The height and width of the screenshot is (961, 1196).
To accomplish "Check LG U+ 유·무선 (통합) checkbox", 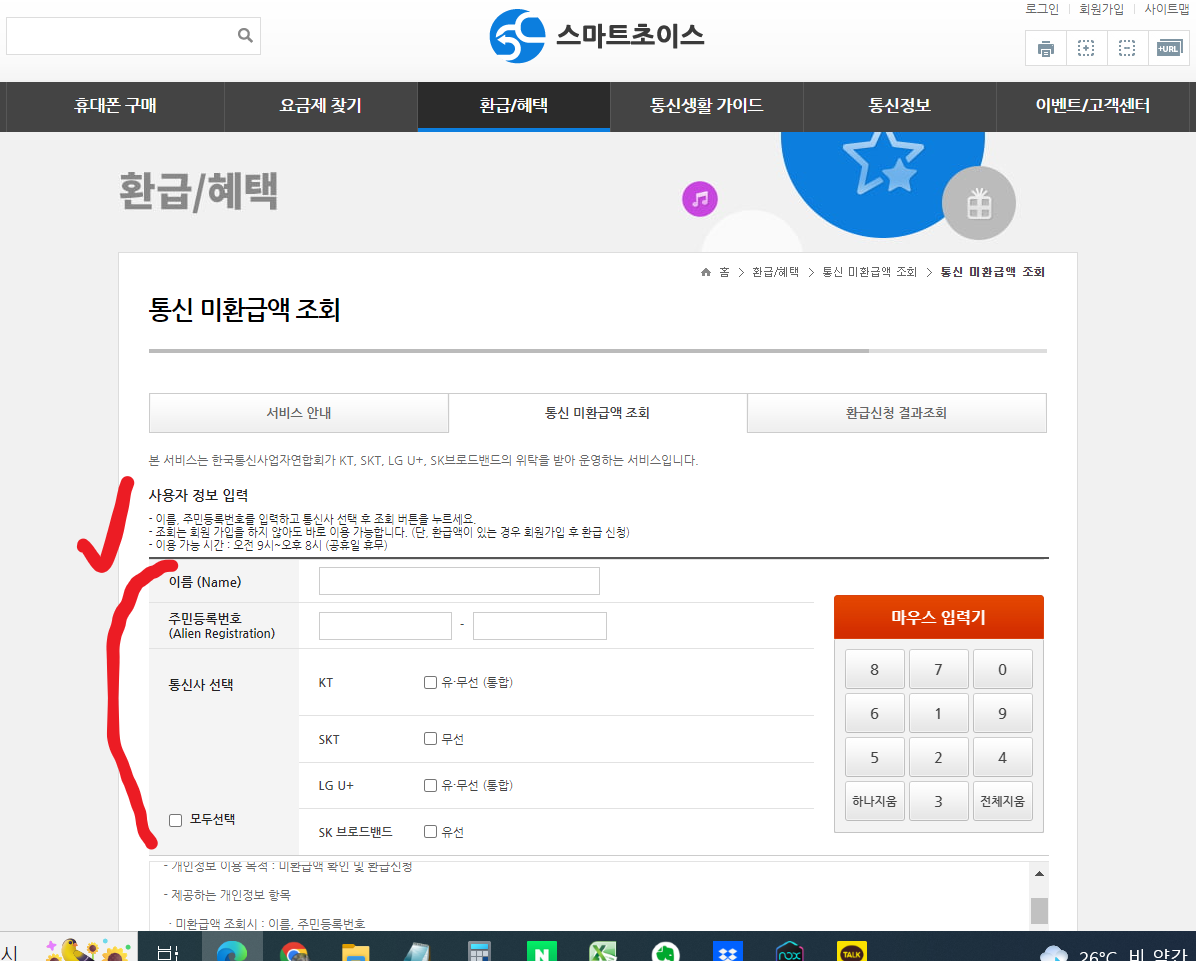I will click(430, 785).
